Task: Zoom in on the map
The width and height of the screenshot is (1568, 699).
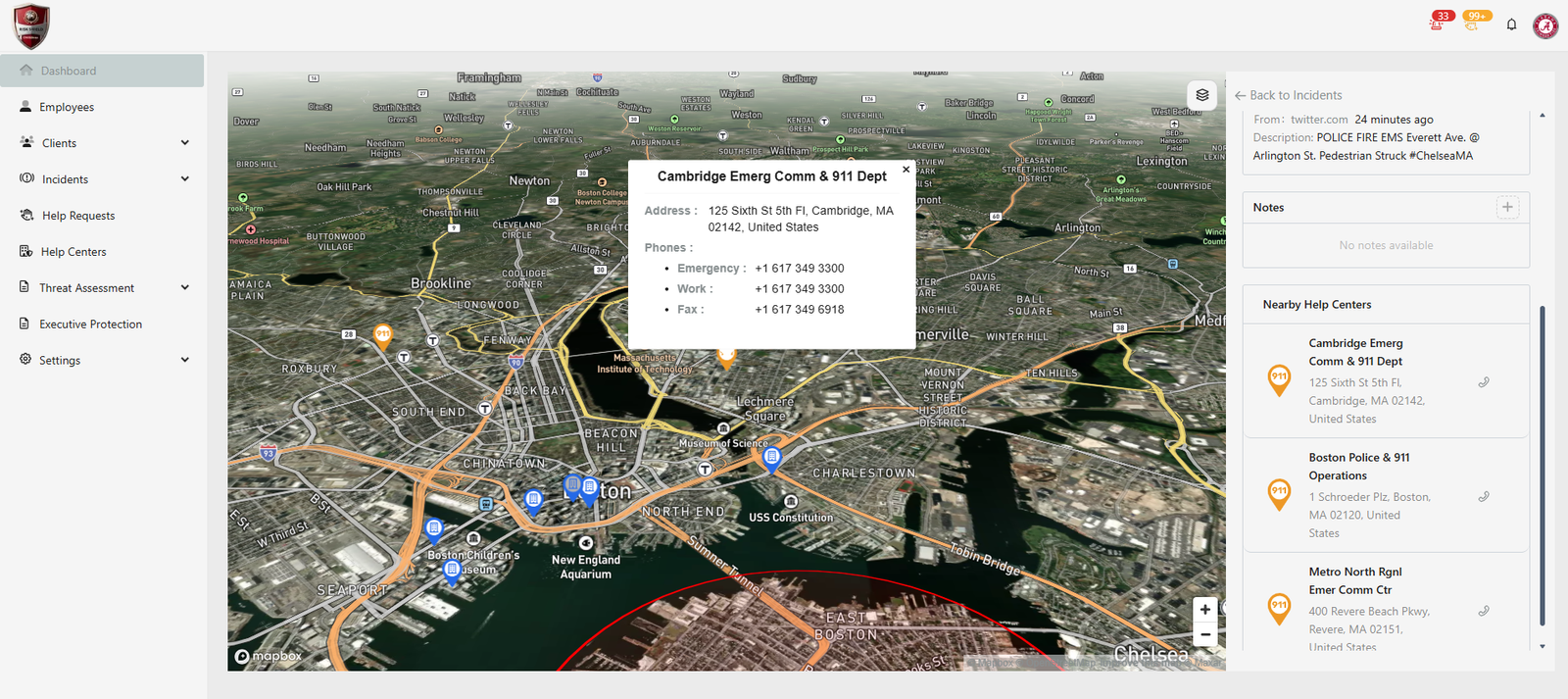Action: pos(1204,610)
